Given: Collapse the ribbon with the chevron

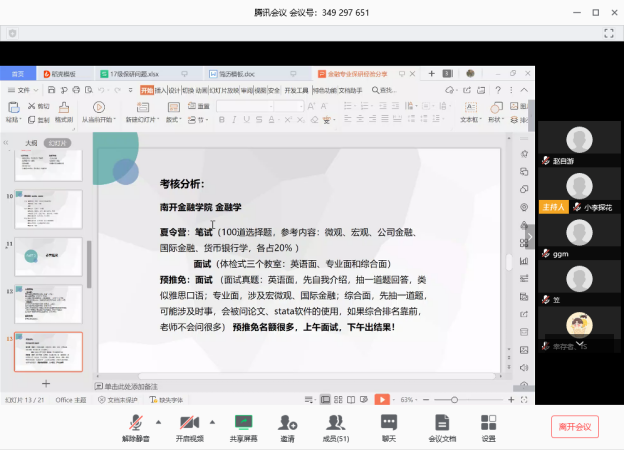Looking at the screenshot, I should click(x=524, y=90).
